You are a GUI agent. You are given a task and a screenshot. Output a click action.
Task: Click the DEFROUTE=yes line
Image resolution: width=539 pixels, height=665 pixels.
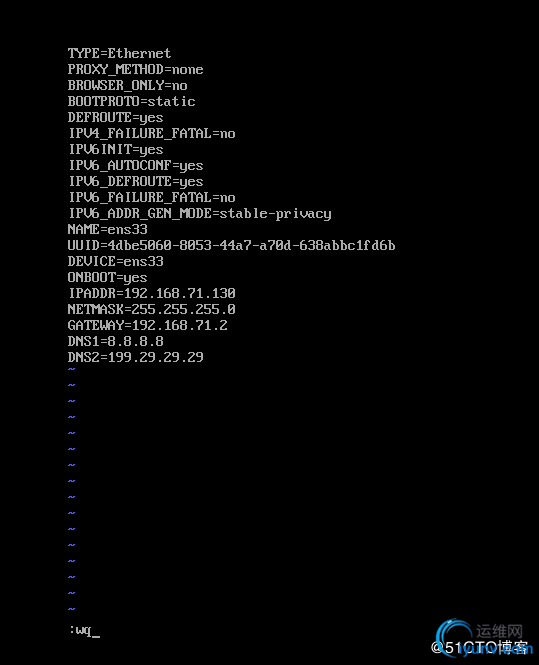tap(115, 117)
